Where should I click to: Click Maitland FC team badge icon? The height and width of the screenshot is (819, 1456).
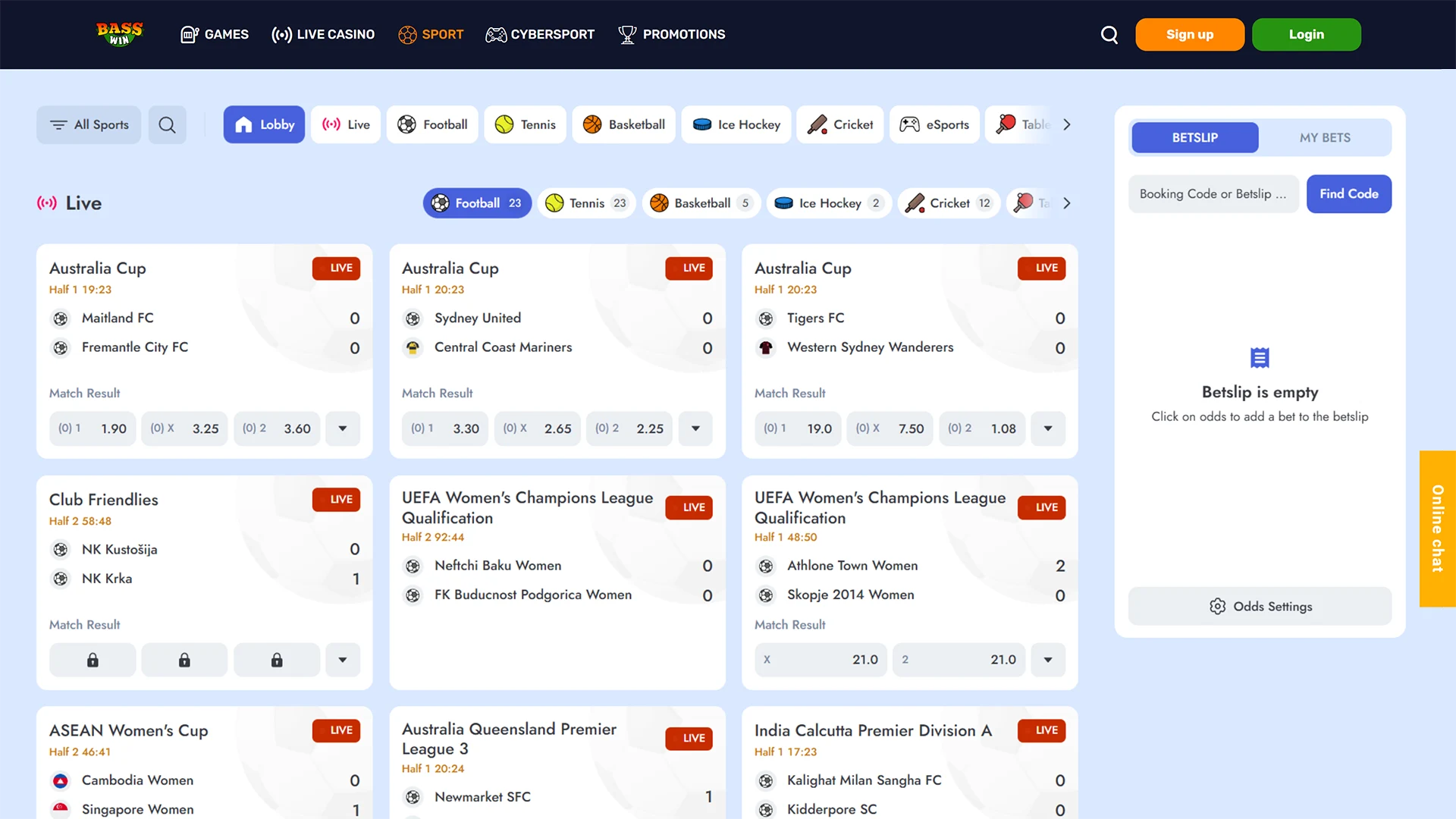61,318
